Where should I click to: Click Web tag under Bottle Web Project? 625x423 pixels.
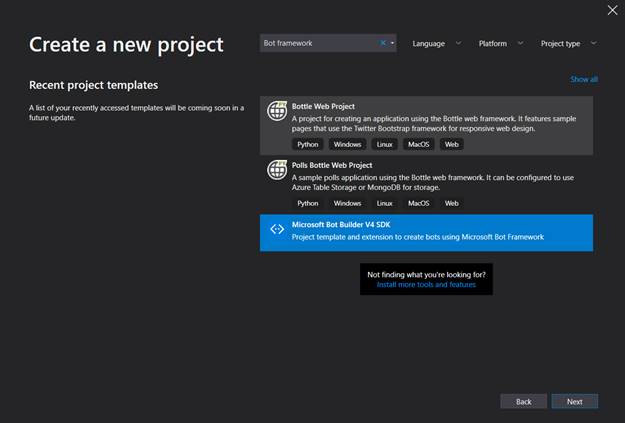click(452, 144)
